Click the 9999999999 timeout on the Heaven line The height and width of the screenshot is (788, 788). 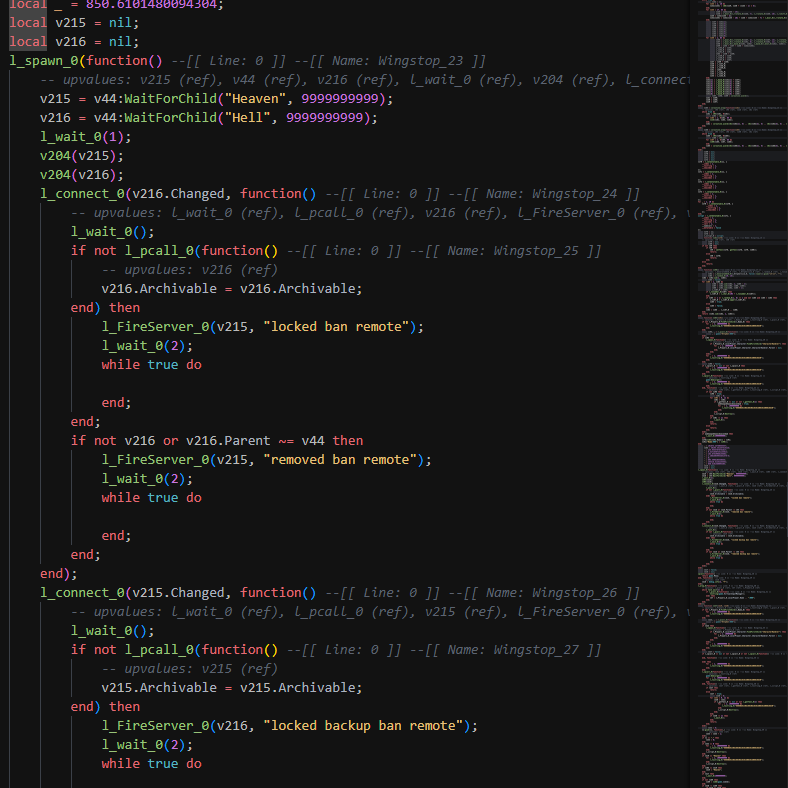[340, 98]
